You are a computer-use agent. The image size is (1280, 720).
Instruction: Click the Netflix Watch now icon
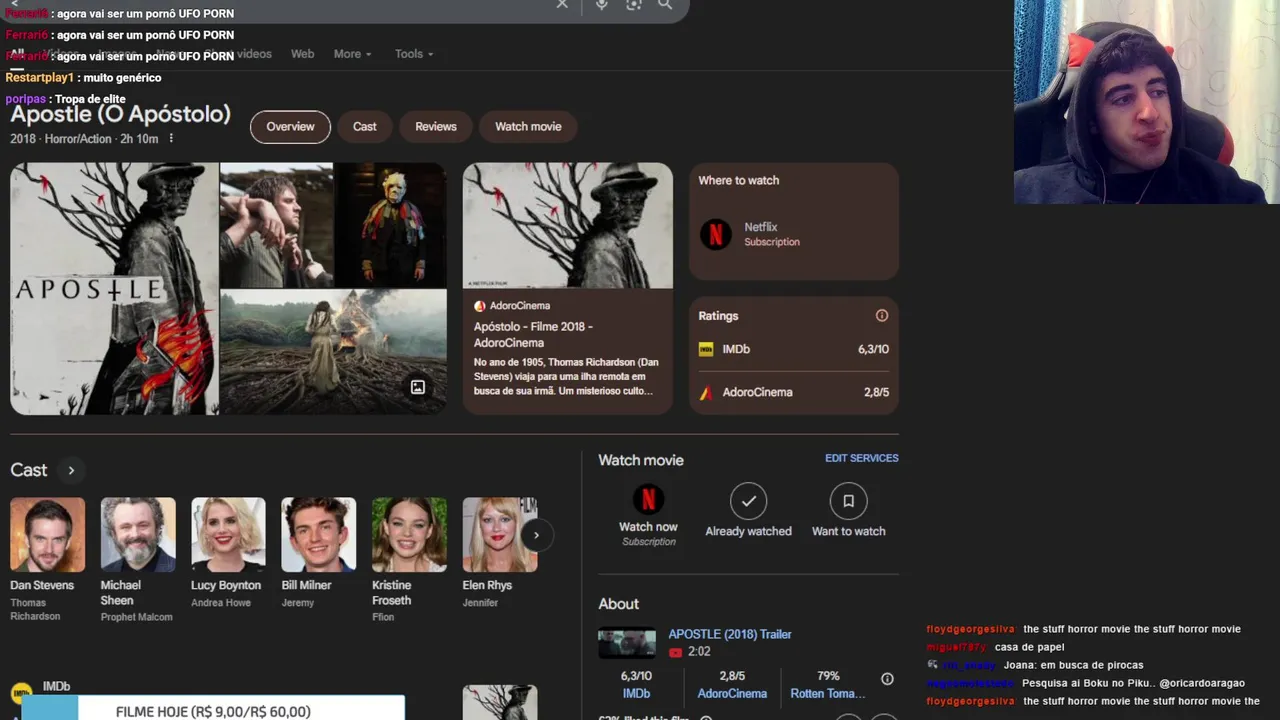point(648,499)
